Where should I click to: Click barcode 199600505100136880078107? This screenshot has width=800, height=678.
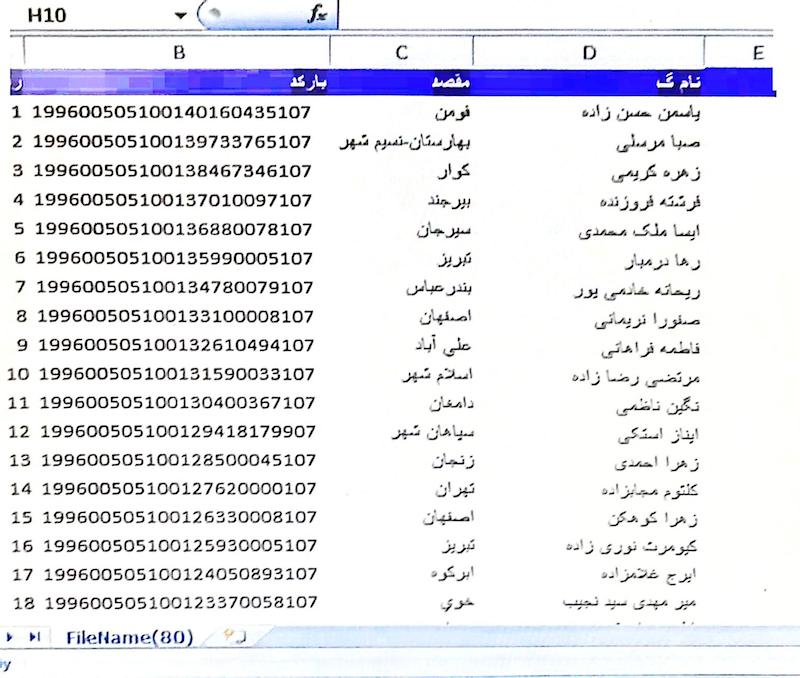(x=173, y=229)
